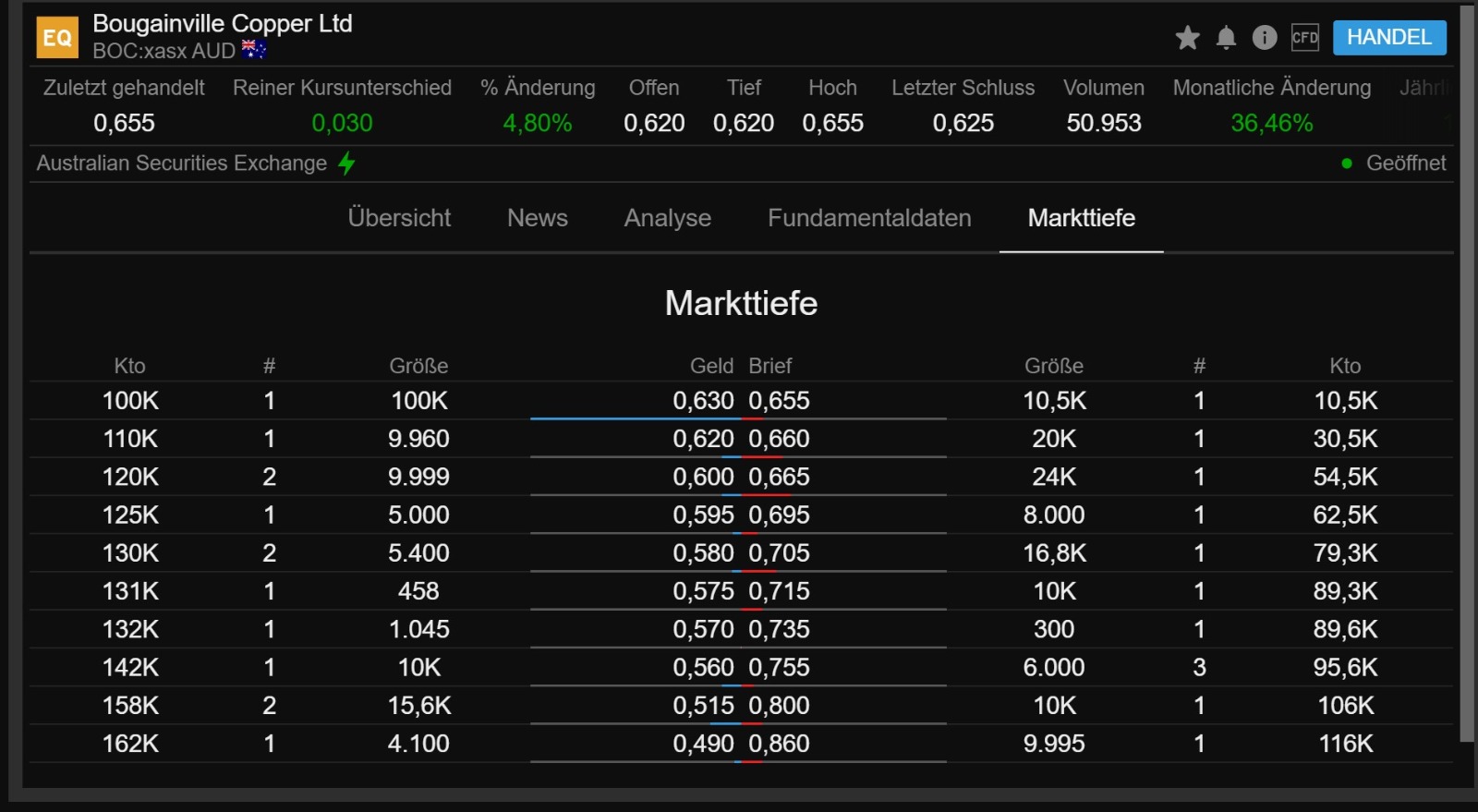
Task: Select ask price 0,655 in the order book
Action: [x=779, y=401]
